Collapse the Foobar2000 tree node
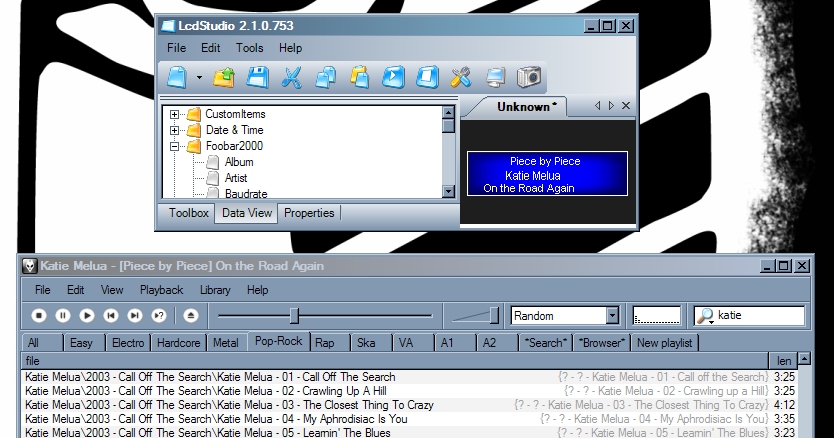The height and width of the screenshot is (438, 834). [174, 146]
